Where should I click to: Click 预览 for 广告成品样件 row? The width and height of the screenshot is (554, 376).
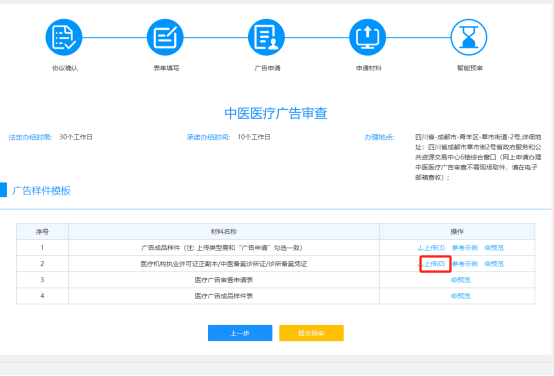pos(494,248)
